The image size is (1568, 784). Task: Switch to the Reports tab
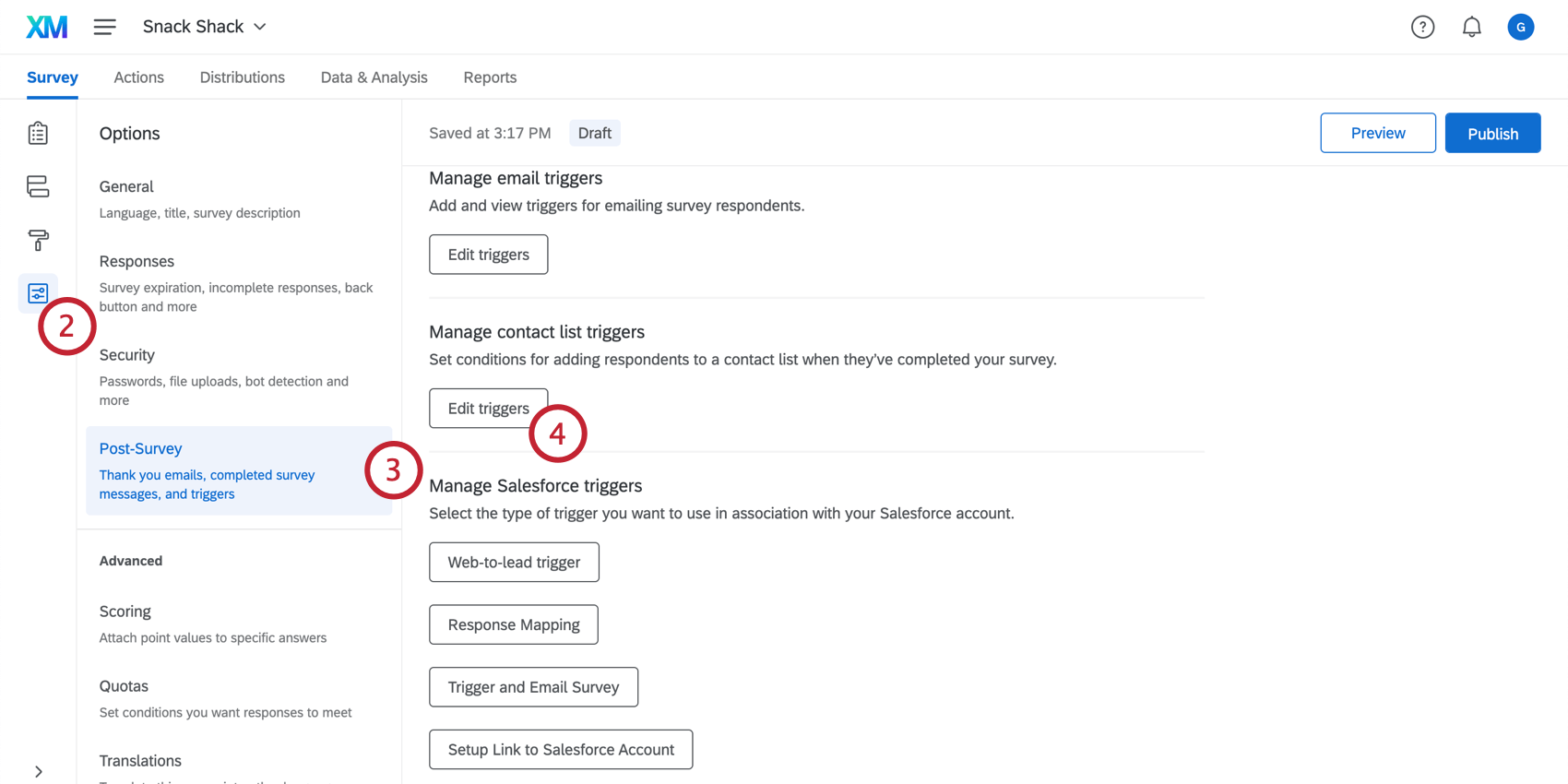(x=490, y=77)
